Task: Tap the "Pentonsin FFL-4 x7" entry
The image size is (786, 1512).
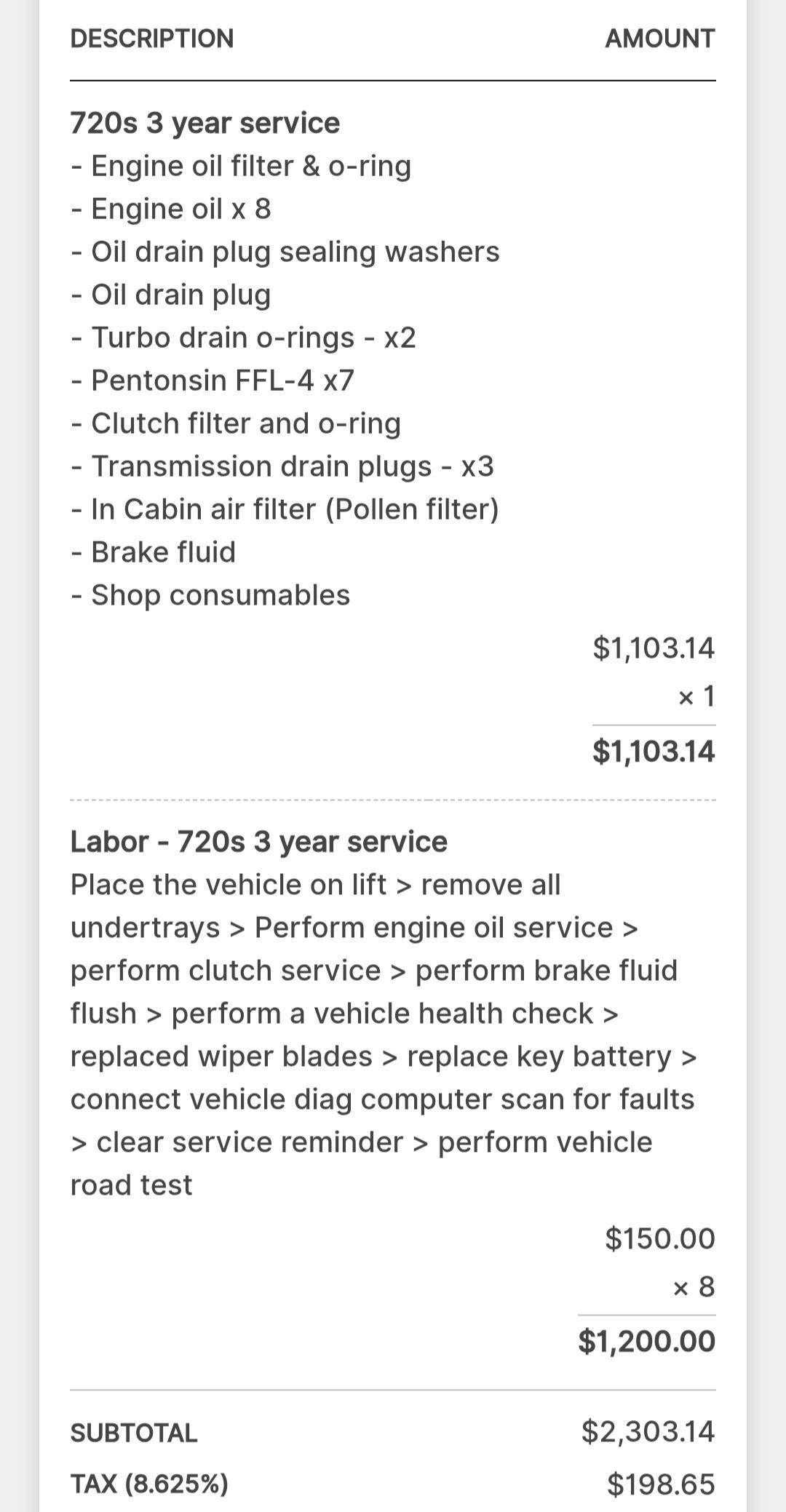Action: tap(213, 381)
